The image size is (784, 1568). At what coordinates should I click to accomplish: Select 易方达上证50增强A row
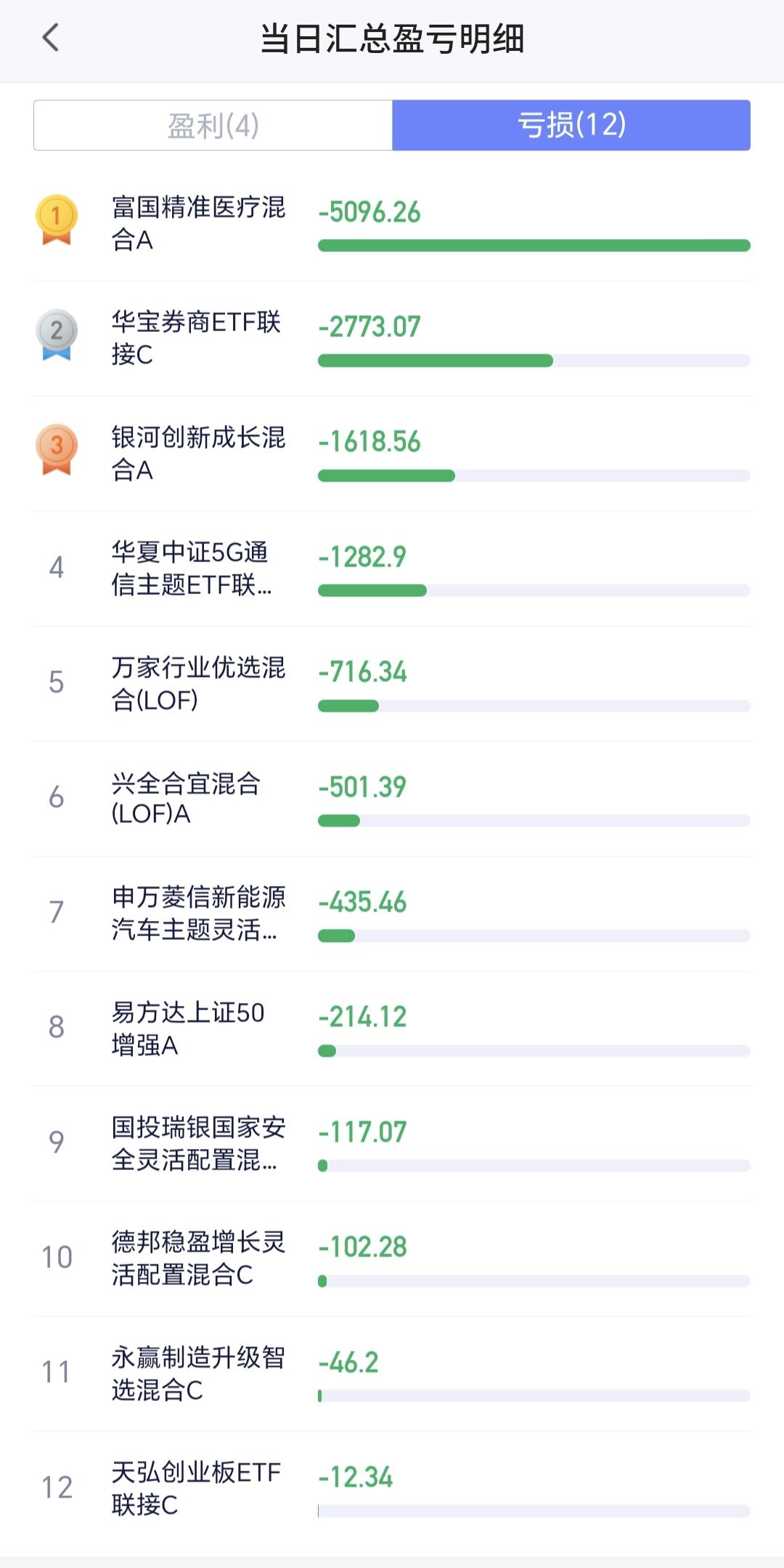[x=392, y=1029]
